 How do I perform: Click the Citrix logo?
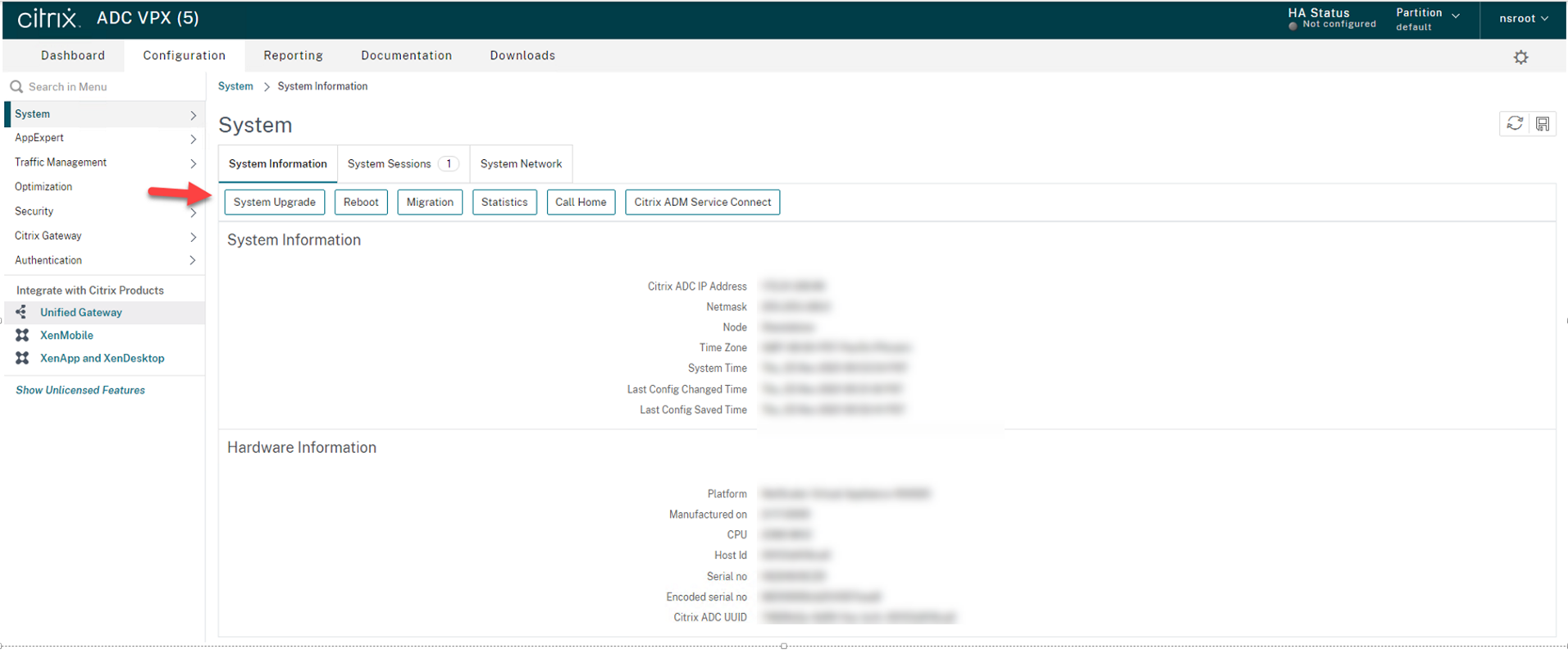point(48,18)
